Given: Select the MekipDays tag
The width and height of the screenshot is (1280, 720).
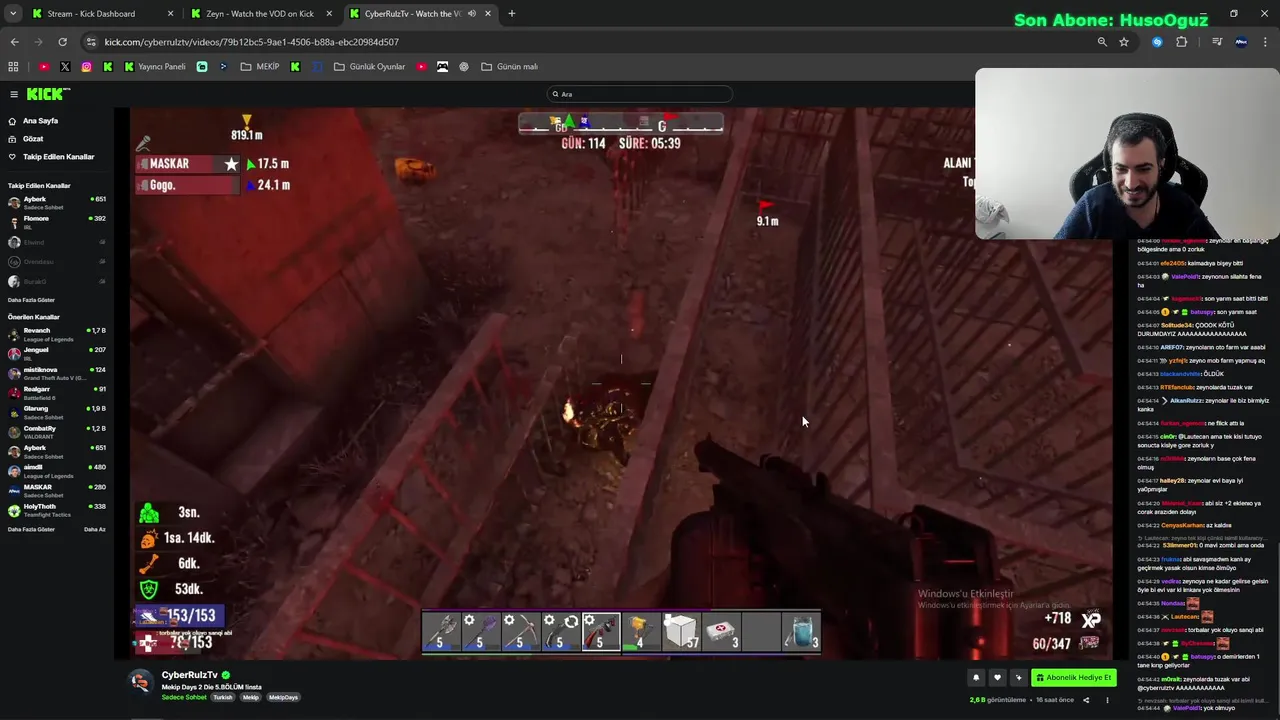Looking at the screenshot, I should [x=283, y=697].
